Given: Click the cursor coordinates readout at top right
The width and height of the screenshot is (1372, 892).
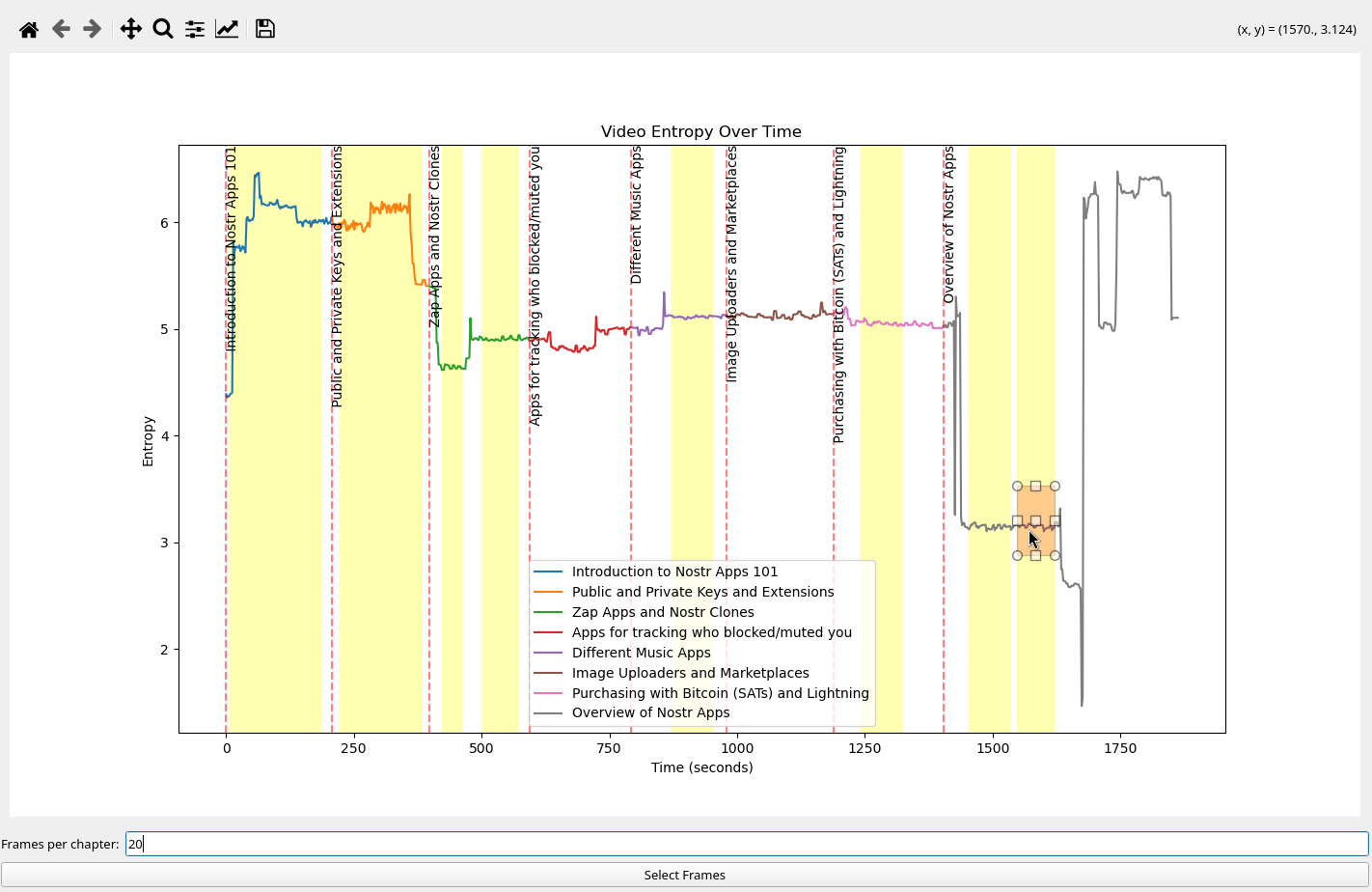Looking at the screenshot, I should 1297,29.
